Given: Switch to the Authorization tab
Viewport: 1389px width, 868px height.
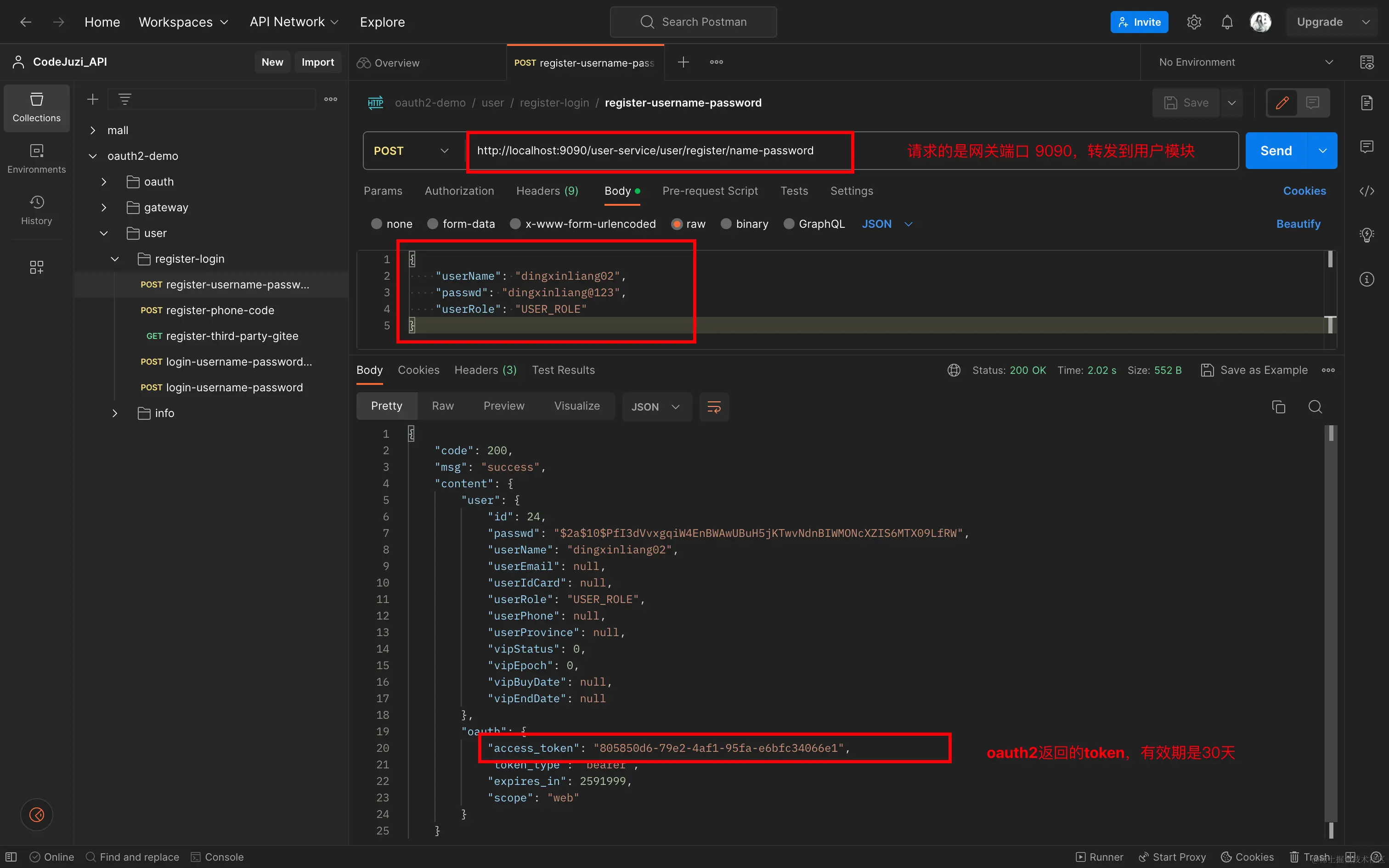Looking at the screenshot, I should [458, 191].
